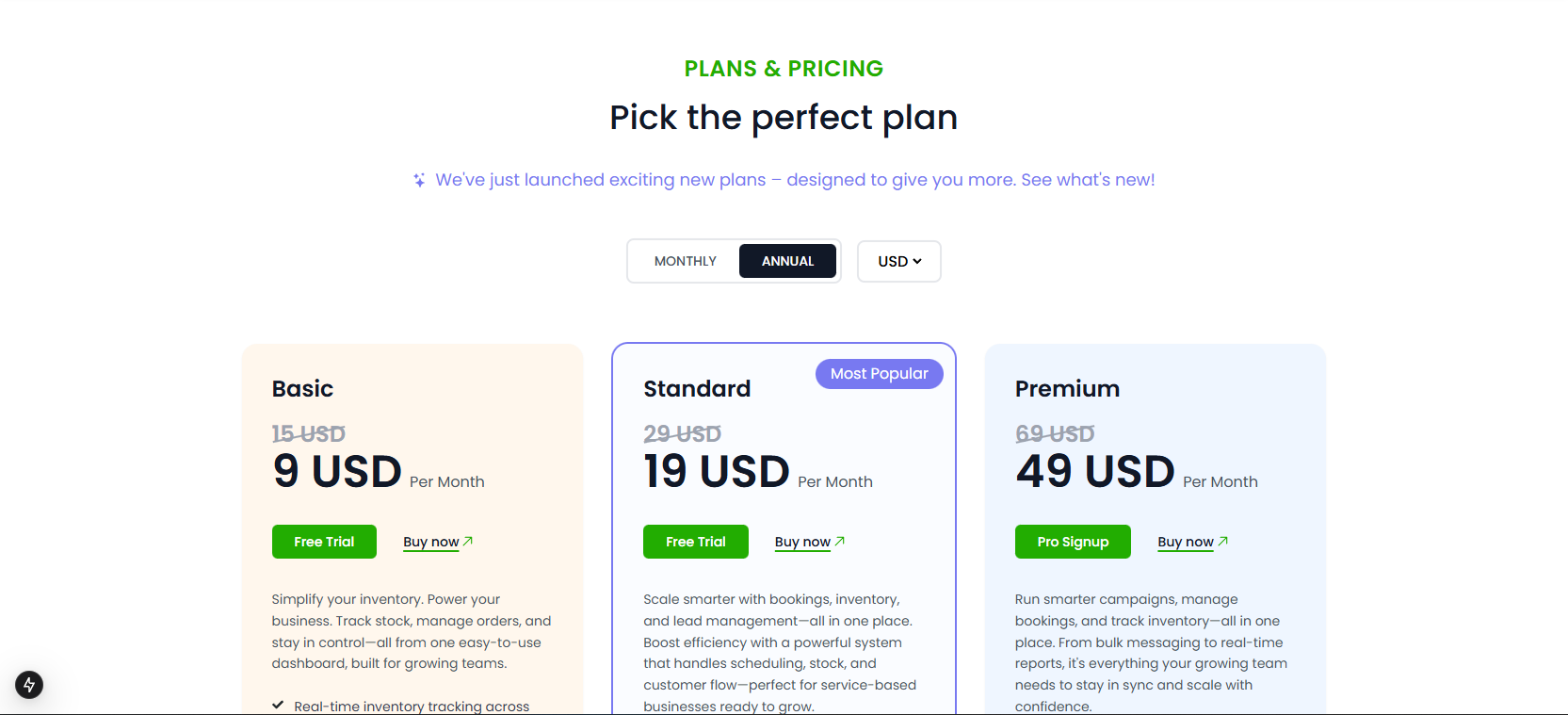The height and width of the screenshot is (715, 1568).
Task: Click Buy now link under Premium plan
Action: tap(1185, 542)
